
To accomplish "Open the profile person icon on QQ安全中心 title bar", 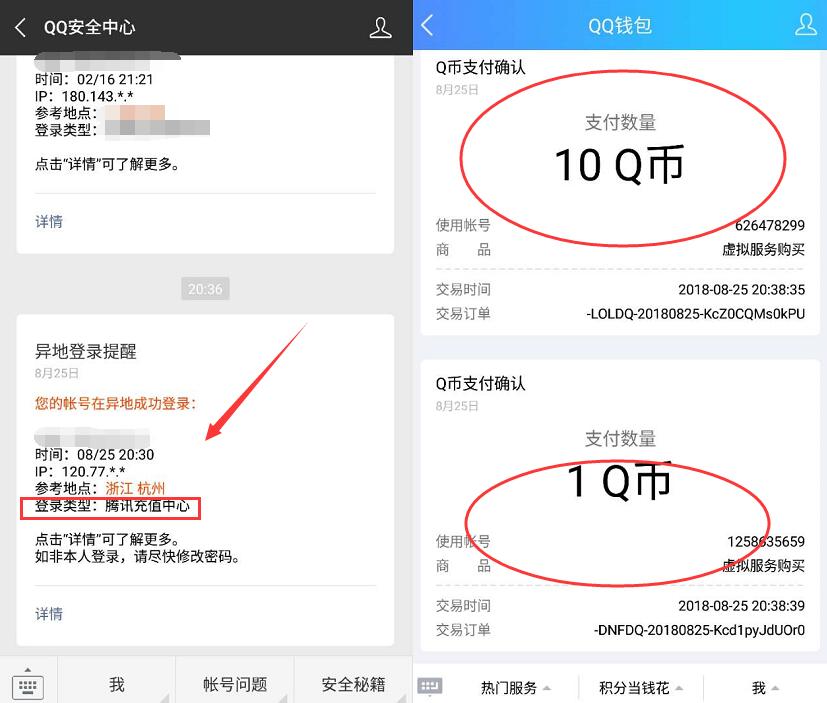I will (x=380, y=29).
